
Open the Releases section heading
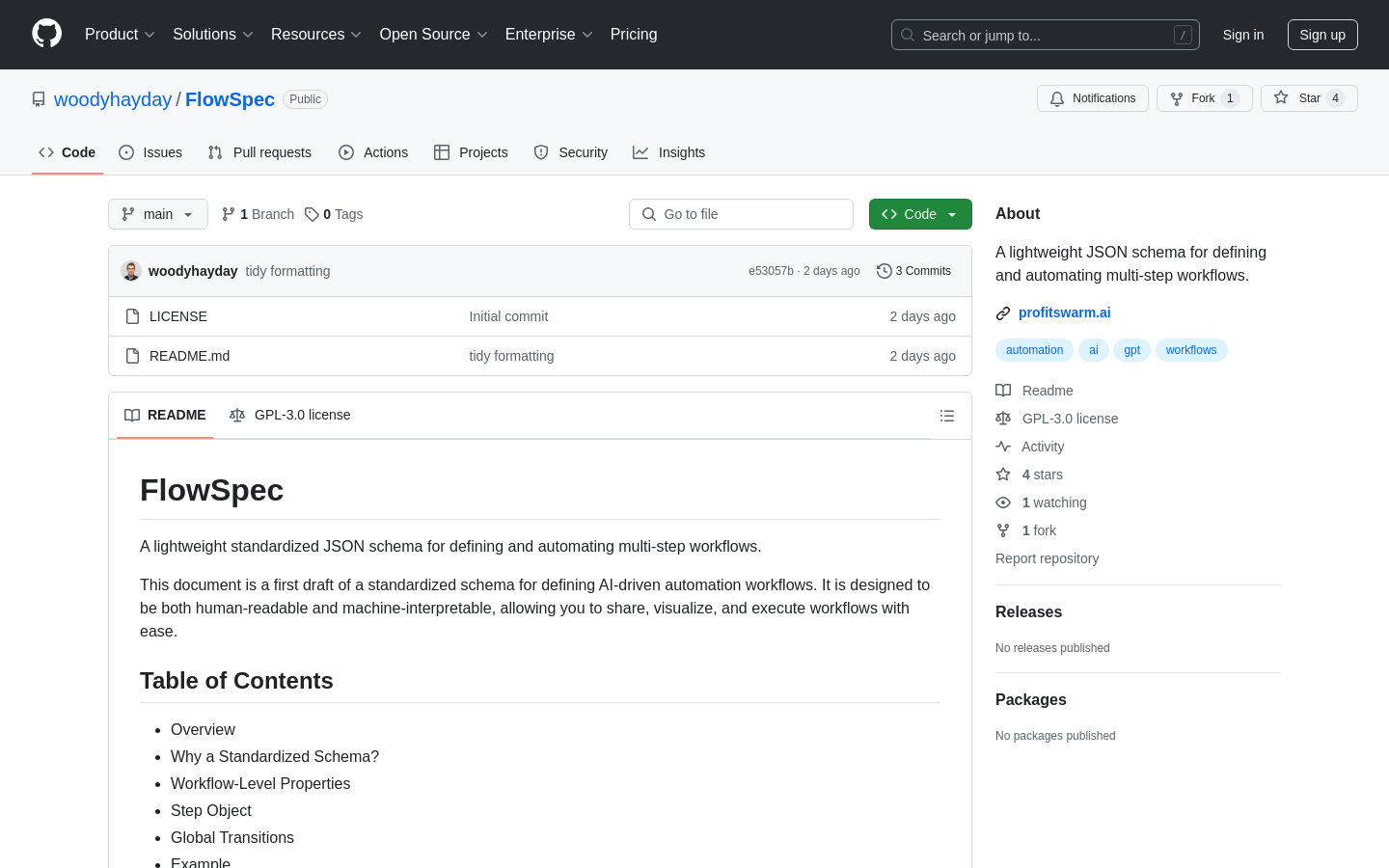click(1028, 612)
